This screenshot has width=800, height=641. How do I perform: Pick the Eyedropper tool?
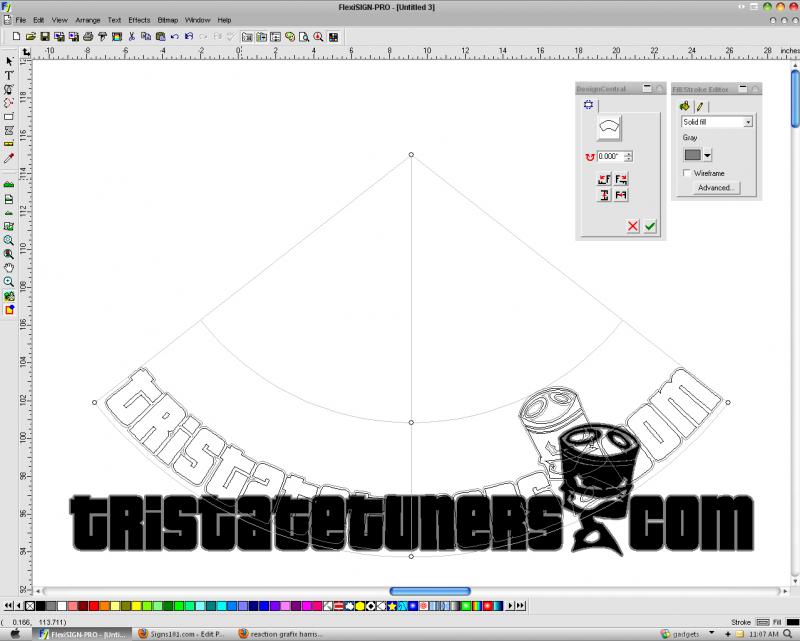pyautogui.click(x=9, y=158)
